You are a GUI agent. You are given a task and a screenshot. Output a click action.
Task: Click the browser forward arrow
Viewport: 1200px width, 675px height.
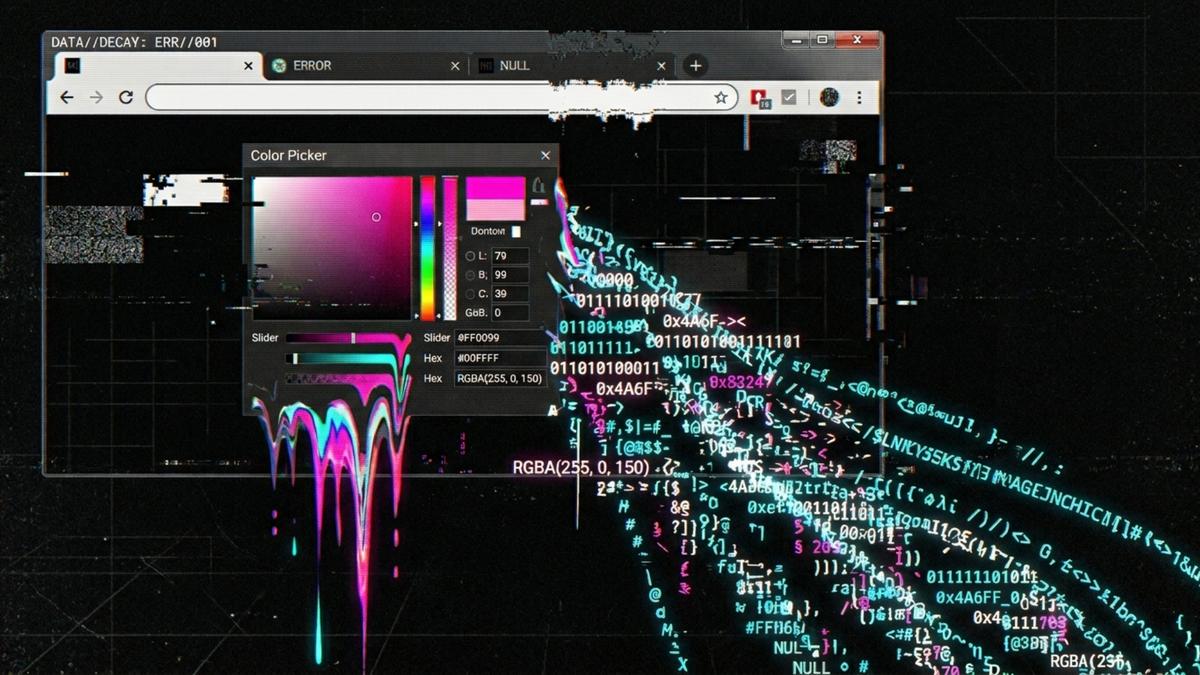(x=96, y=97)
